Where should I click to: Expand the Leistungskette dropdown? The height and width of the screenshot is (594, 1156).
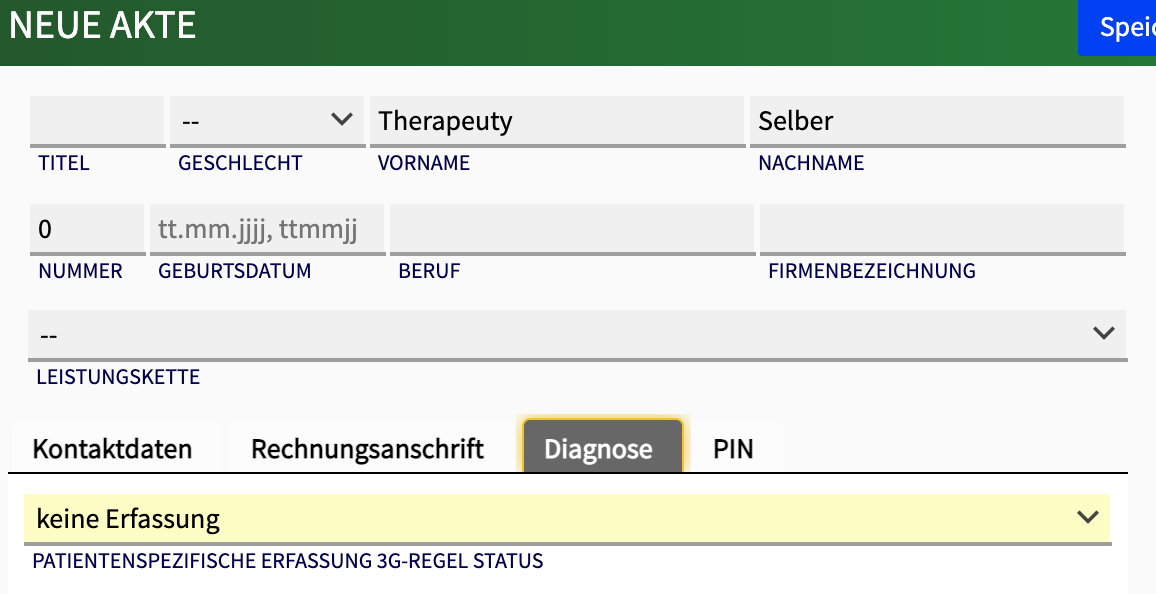(x=576, y=334)
